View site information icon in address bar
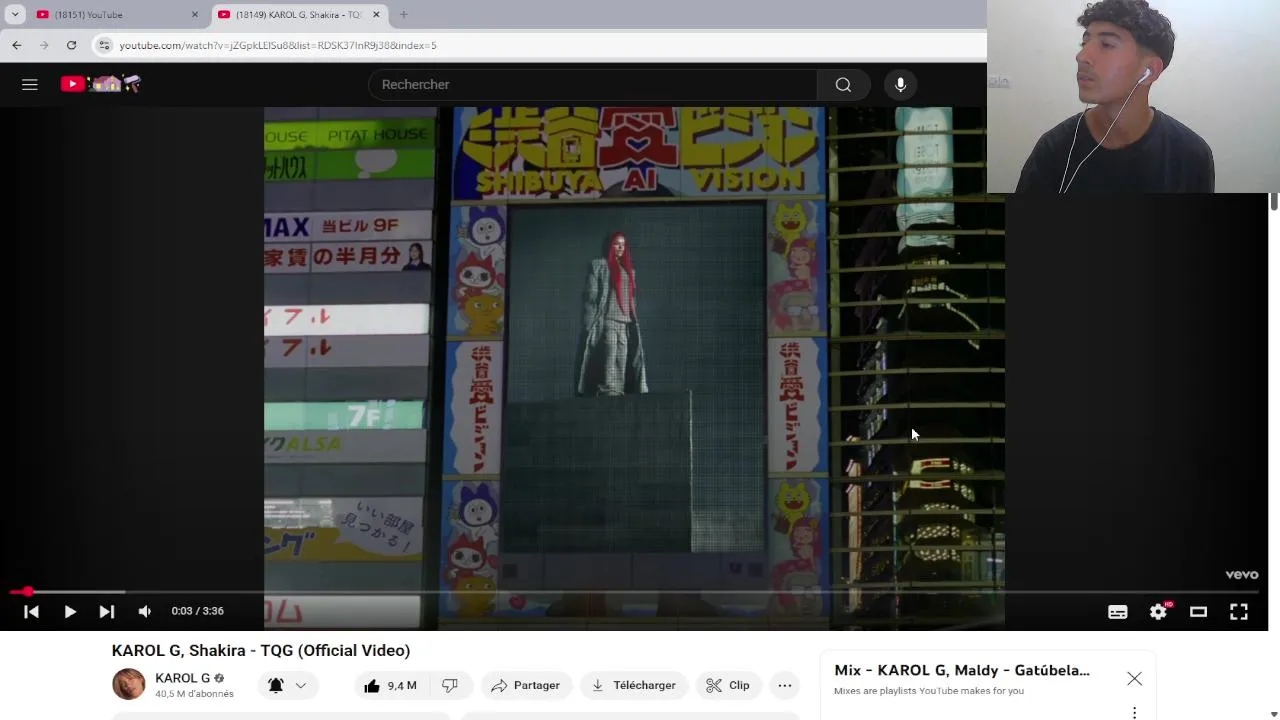The image size is (1280, 720). (x=104, y=45)
